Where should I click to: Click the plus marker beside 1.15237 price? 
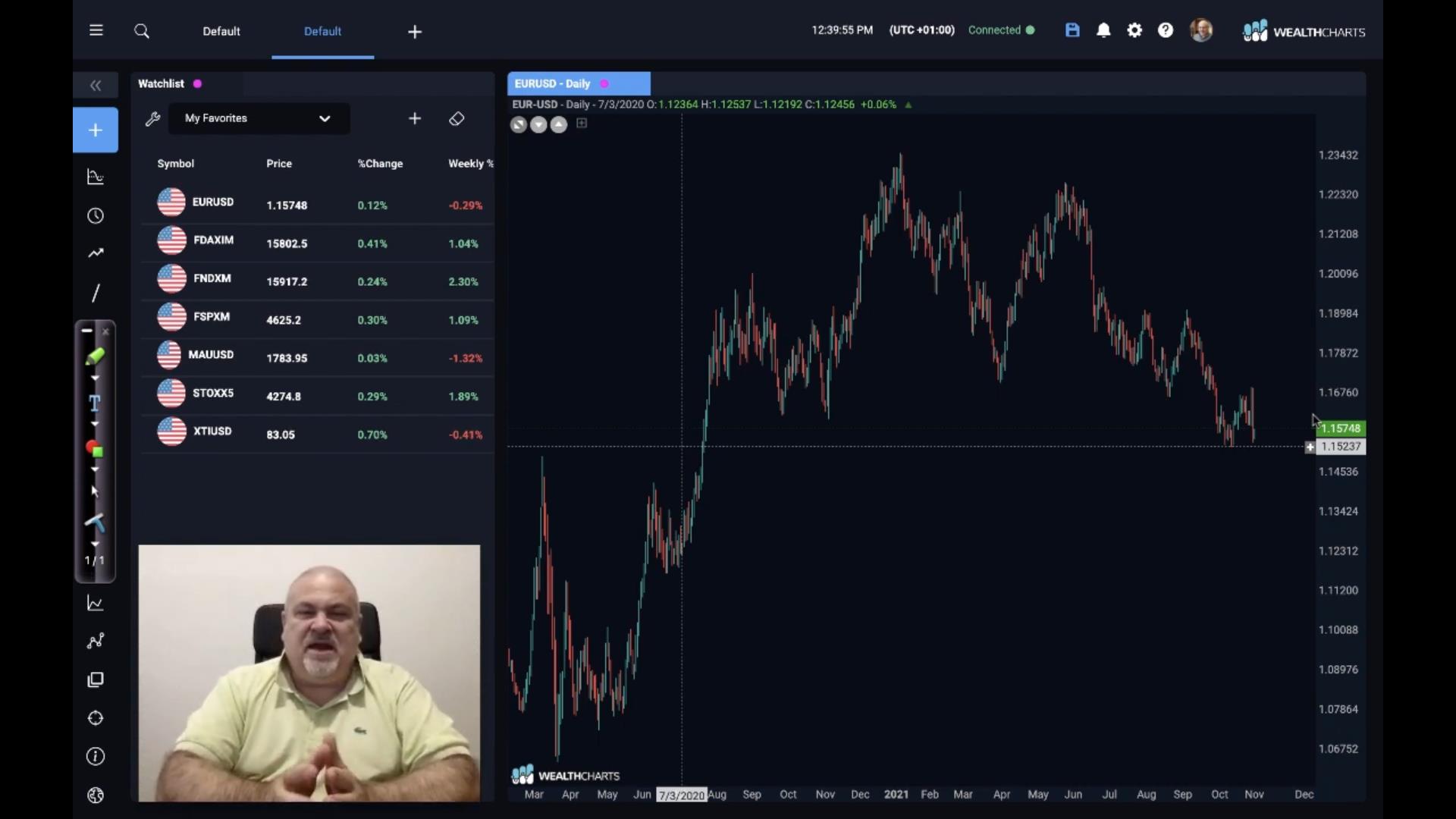pyautogui.click(x=1310, y=447)
